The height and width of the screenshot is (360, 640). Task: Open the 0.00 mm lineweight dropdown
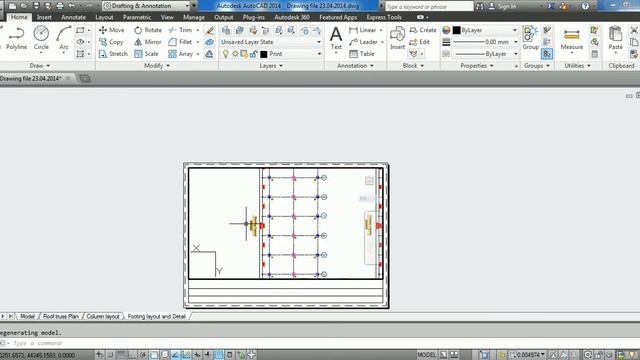[x=516, y=42]
